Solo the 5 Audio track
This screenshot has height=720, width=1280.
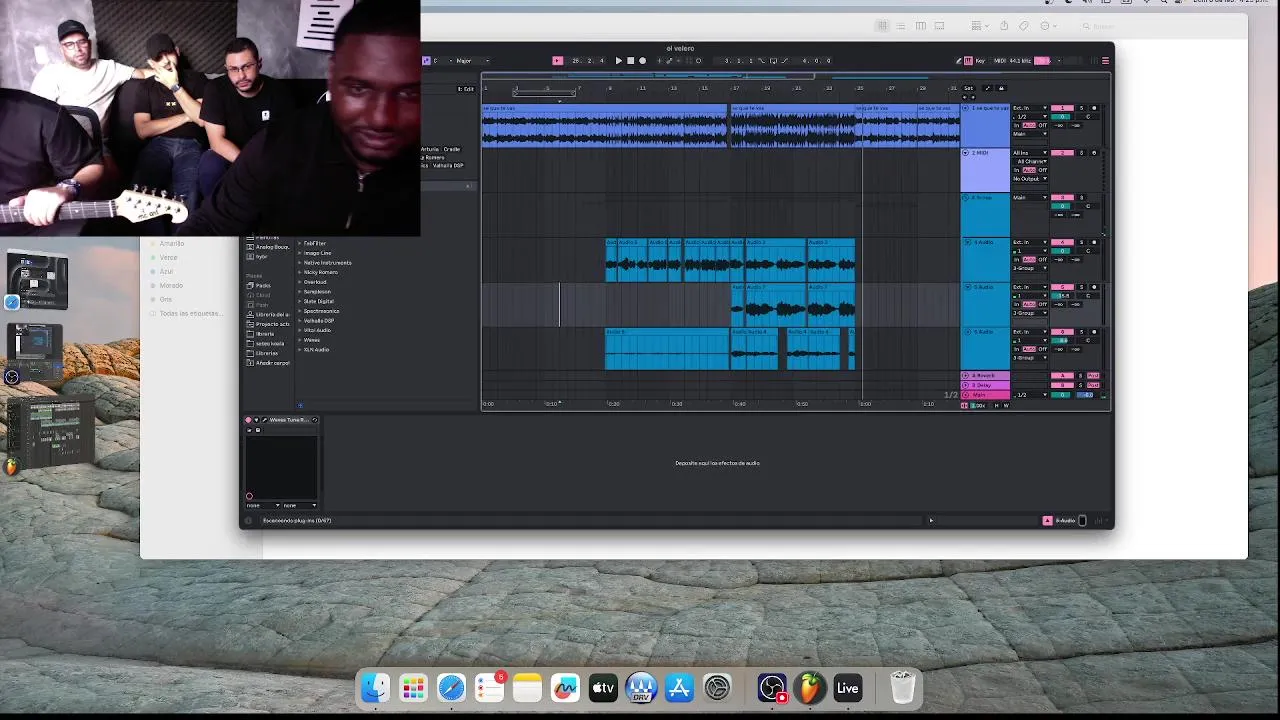pos(1081,288)
